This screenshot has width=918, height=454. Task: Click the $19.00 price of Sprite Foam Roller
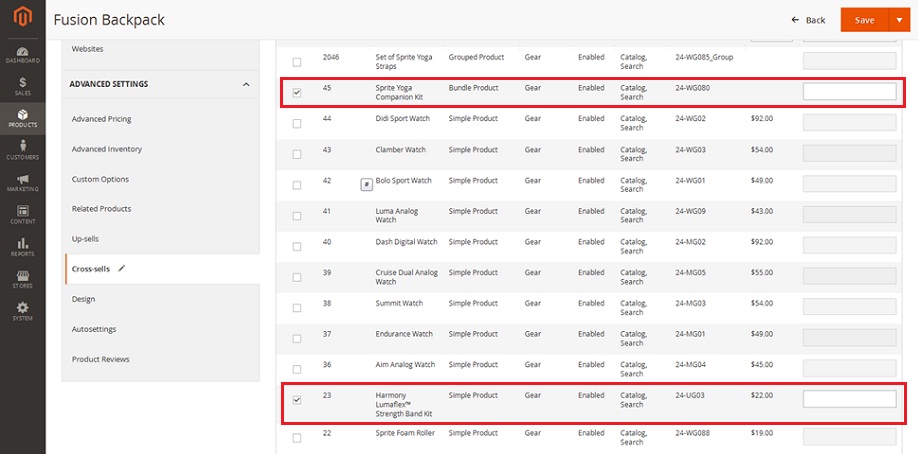(762, 433)
